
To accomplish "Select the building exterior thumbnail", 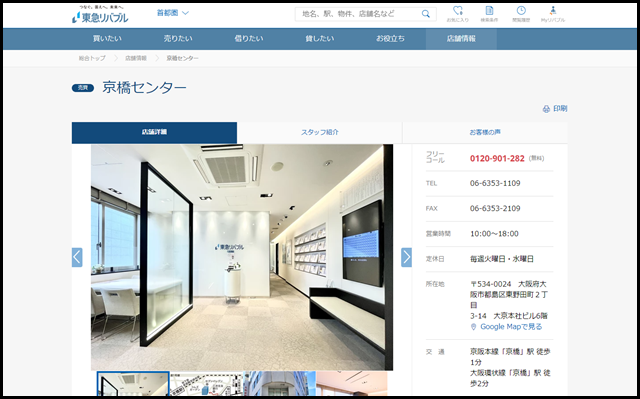I will (279, 383).
